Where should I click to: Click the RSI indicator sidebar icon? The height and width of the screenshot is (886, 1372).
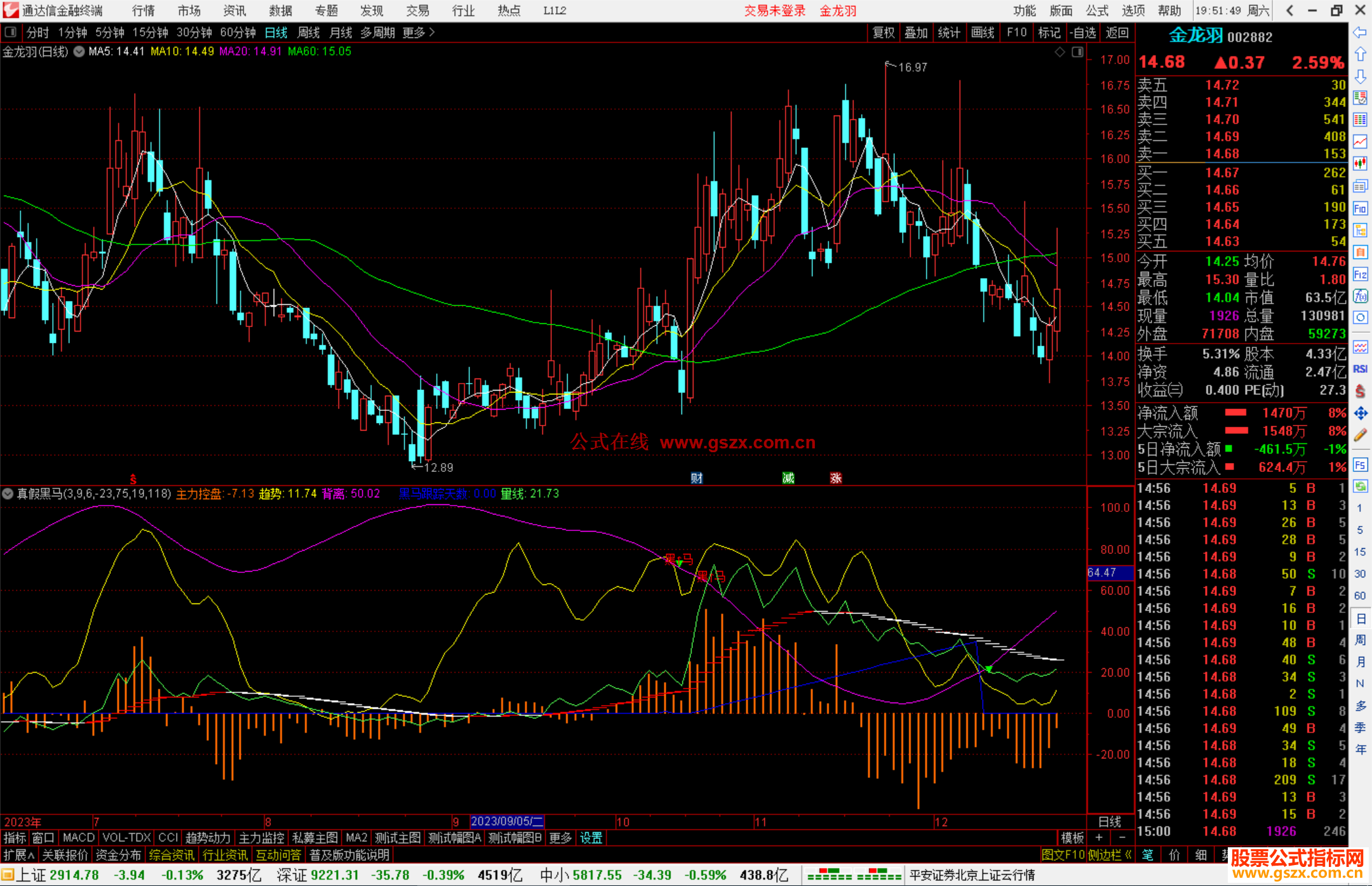point(1360,369)
